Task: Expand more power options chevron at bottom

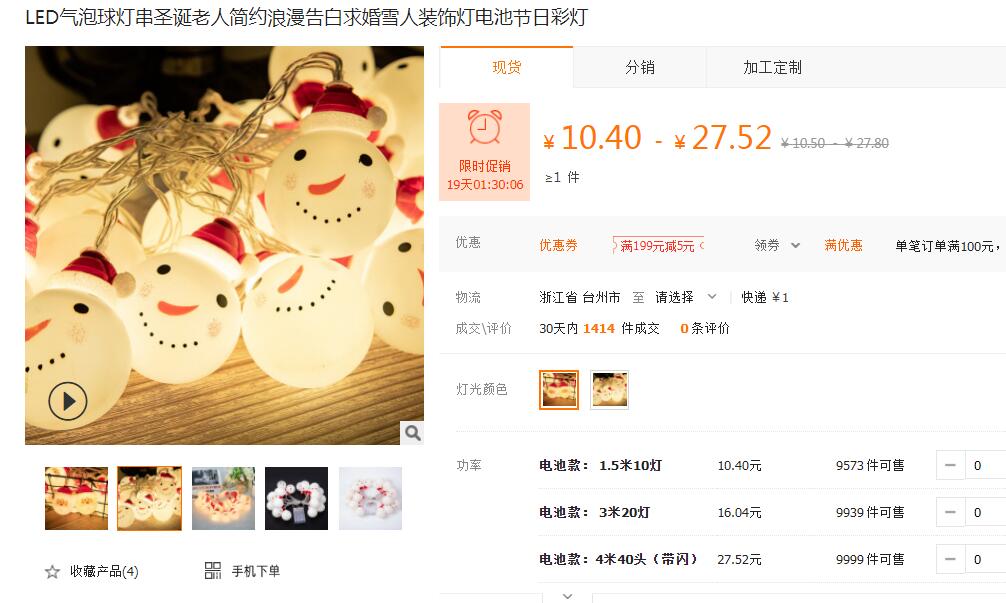Action: click(x=567, y=597)
